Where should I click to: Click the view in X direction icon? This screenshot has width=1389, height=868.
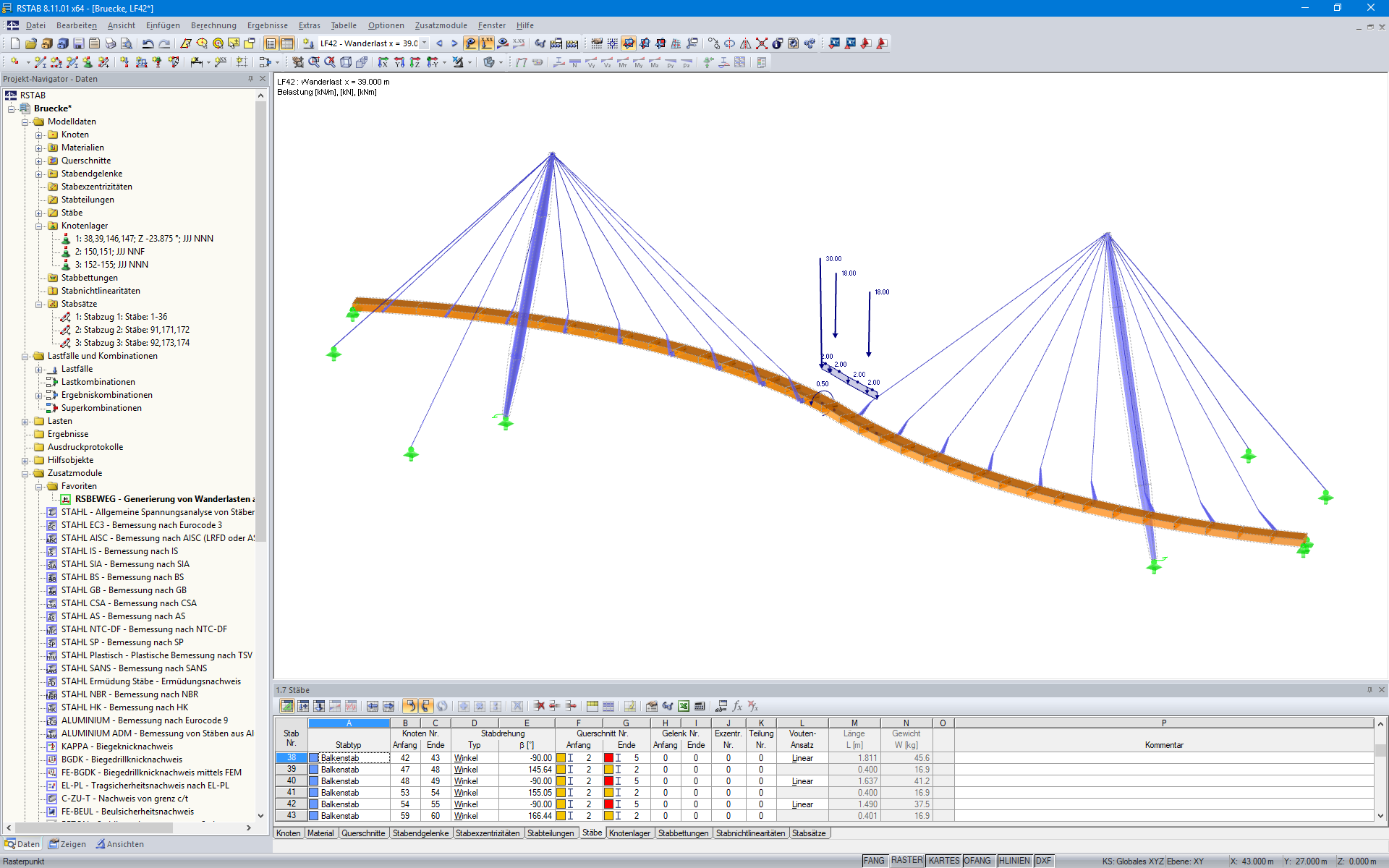click(x=383, y=62)
